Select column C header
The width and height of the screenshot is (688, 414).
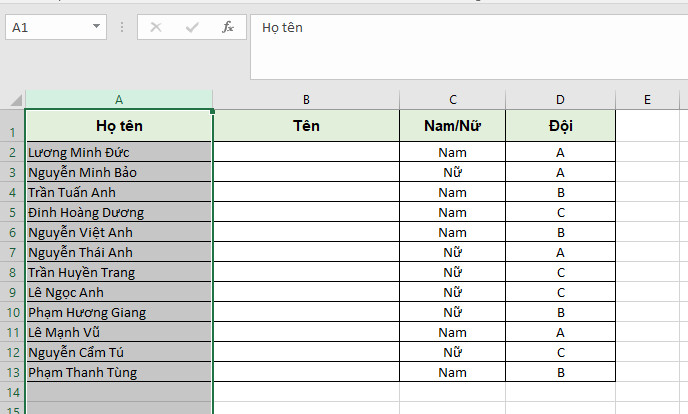click(453, 100)
